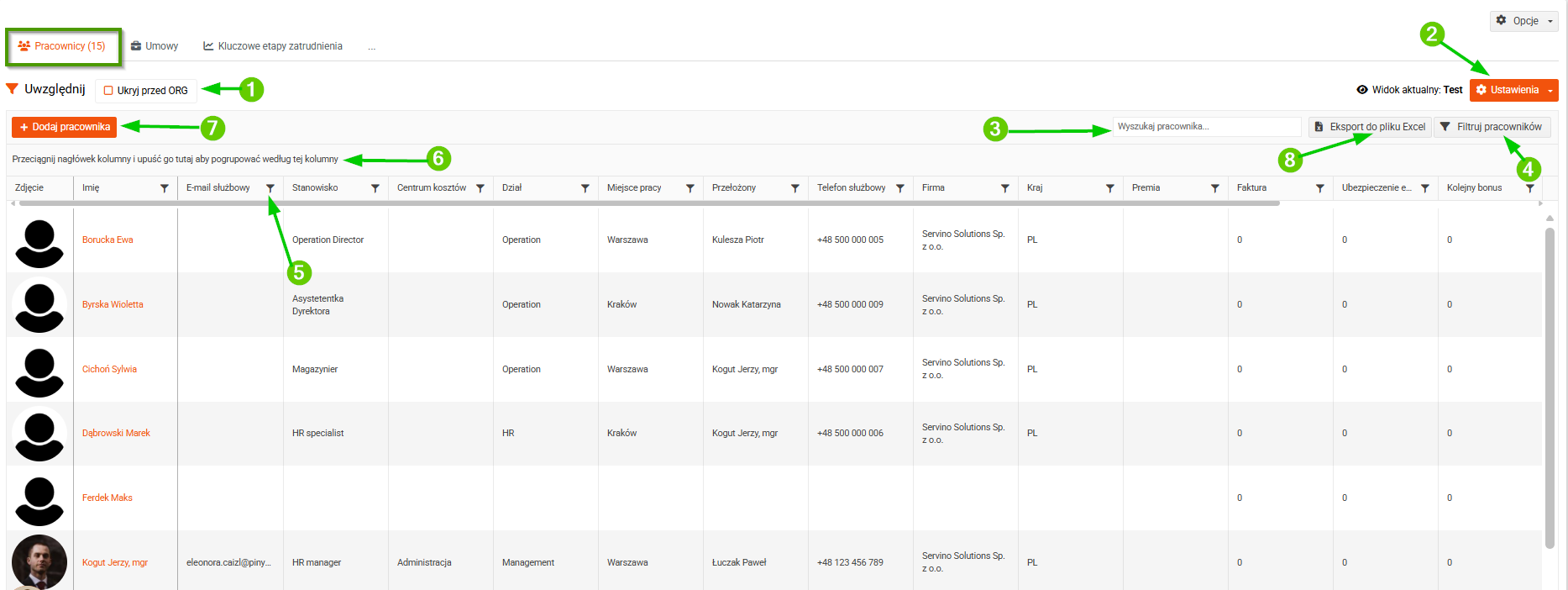Open the ellipsis overflow tabs menu

tap(371, 46)
